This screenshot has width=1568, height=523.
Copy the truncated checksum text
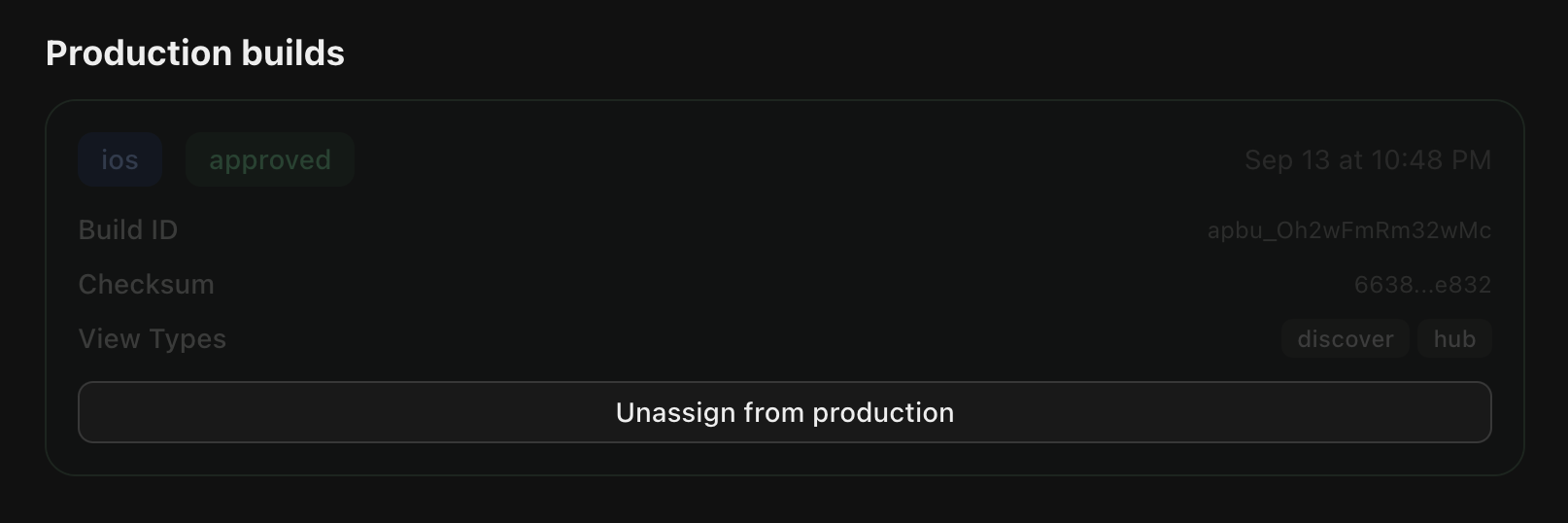pos(1422,285)
